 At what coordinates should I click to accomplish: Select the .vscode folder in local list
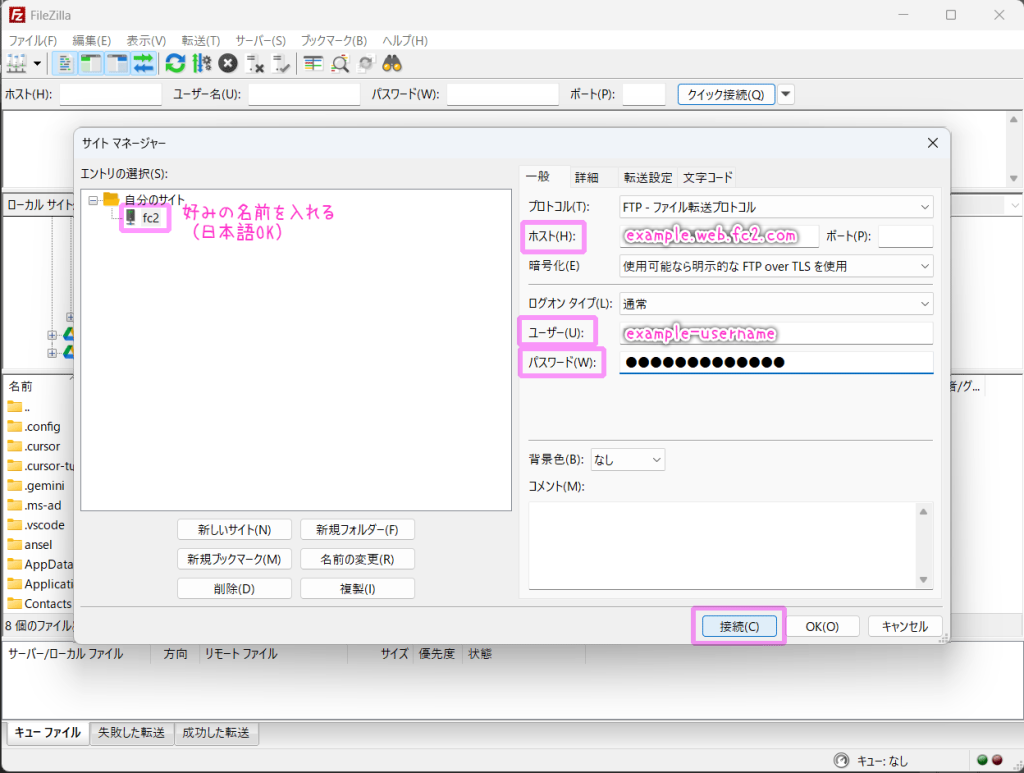coord(36,525)
